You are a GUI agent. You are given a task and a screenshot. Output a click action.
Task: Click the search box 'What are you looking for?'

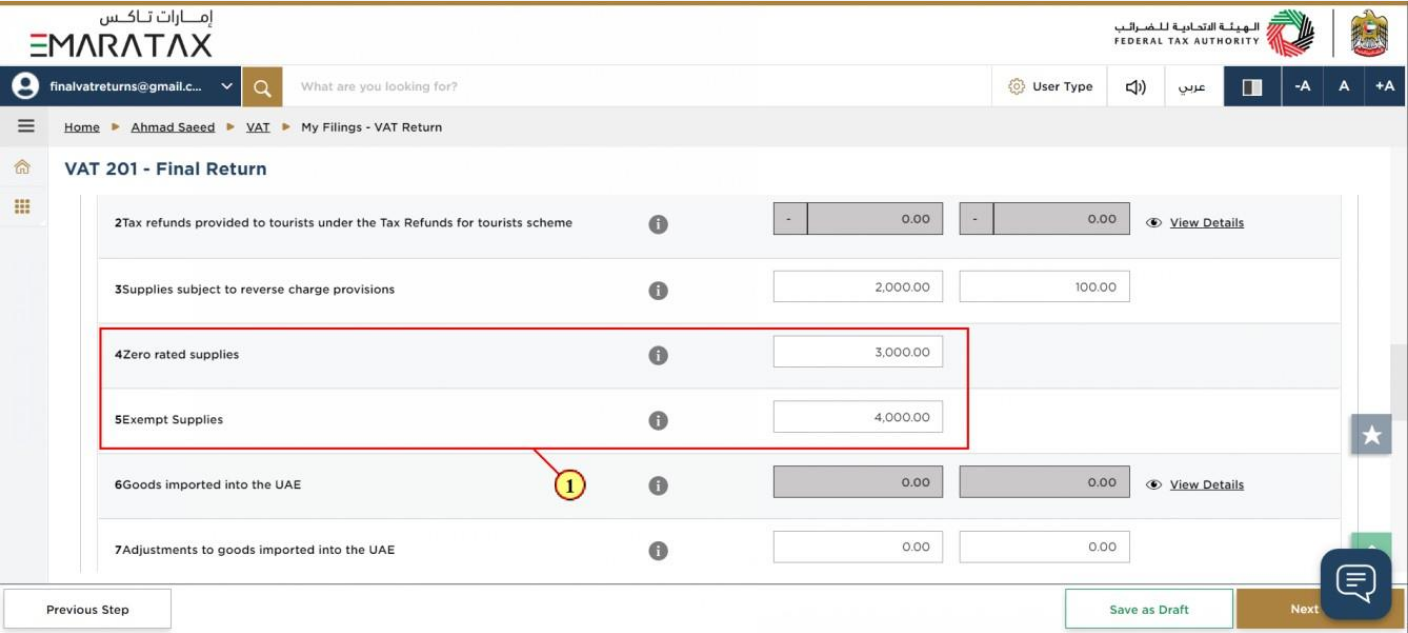click(x=636, y=87)
